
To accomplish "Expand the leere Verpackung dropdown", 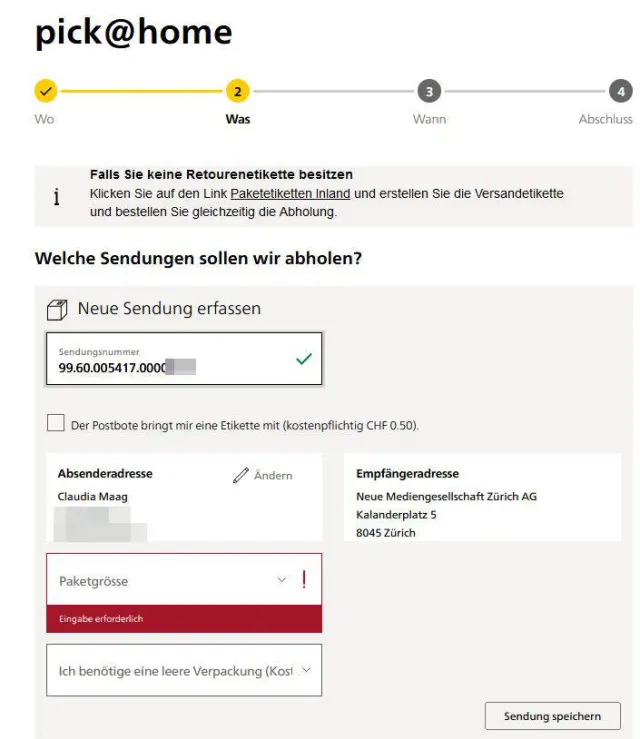I will (x=184, y=671).
